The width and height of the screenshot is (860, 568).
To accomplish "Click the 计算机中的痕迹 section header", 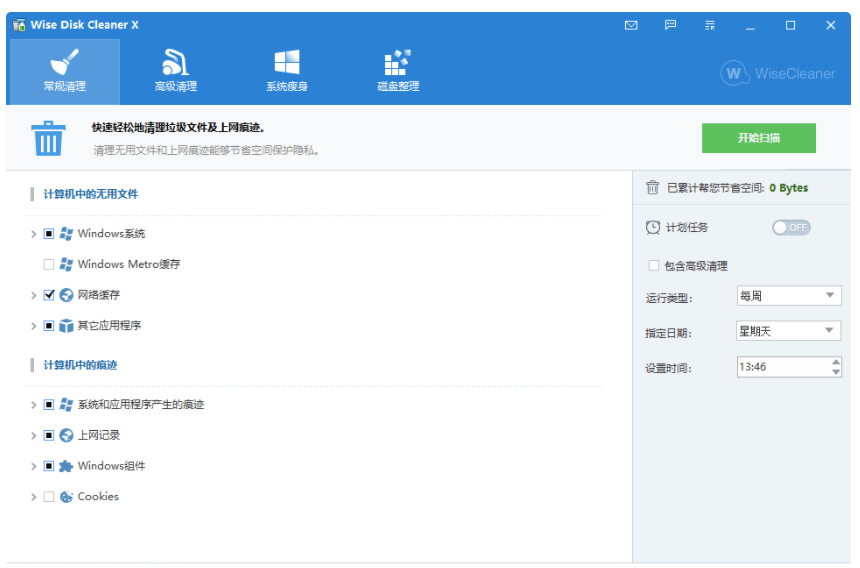I will [x=81, y=365].
